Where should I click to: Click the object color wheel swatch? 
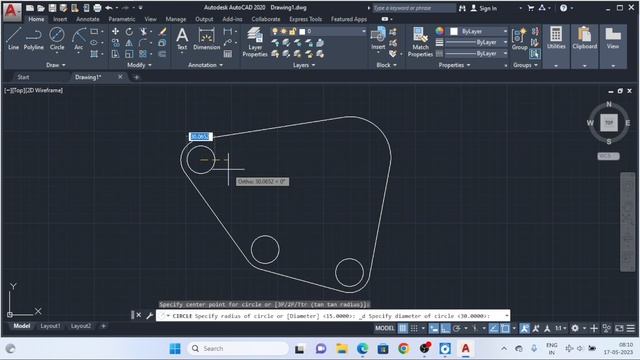[x=439, y=31]
